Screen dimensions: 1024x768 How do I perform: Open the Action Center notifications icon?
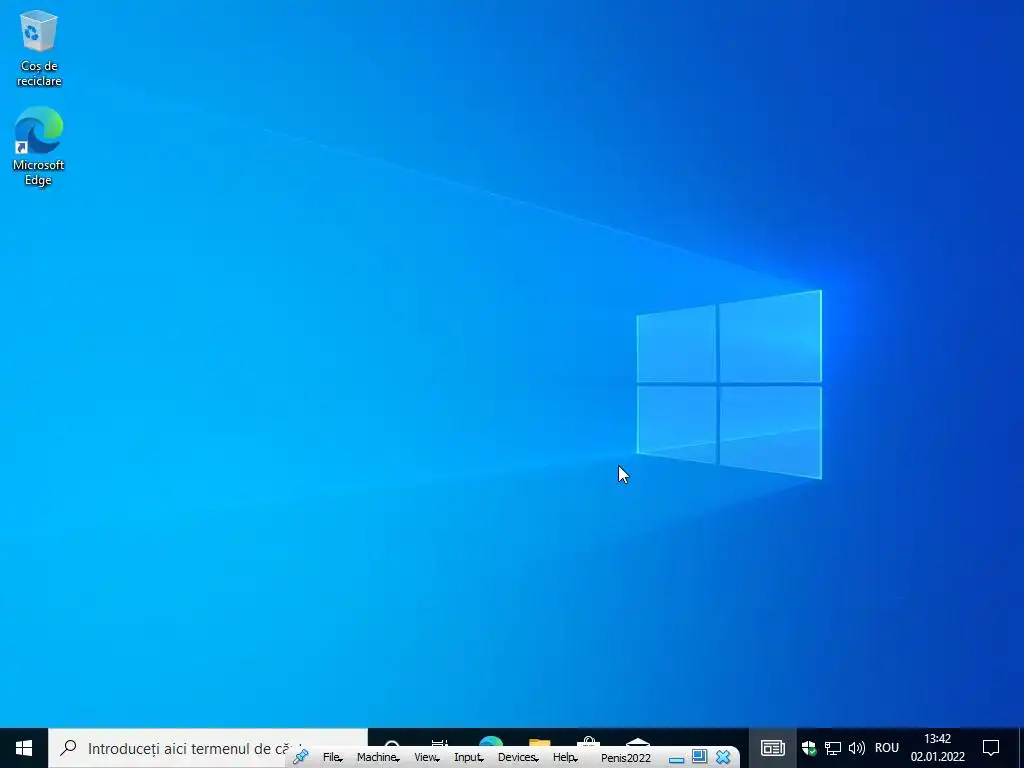pyautogui.click(x=991, y=748)
